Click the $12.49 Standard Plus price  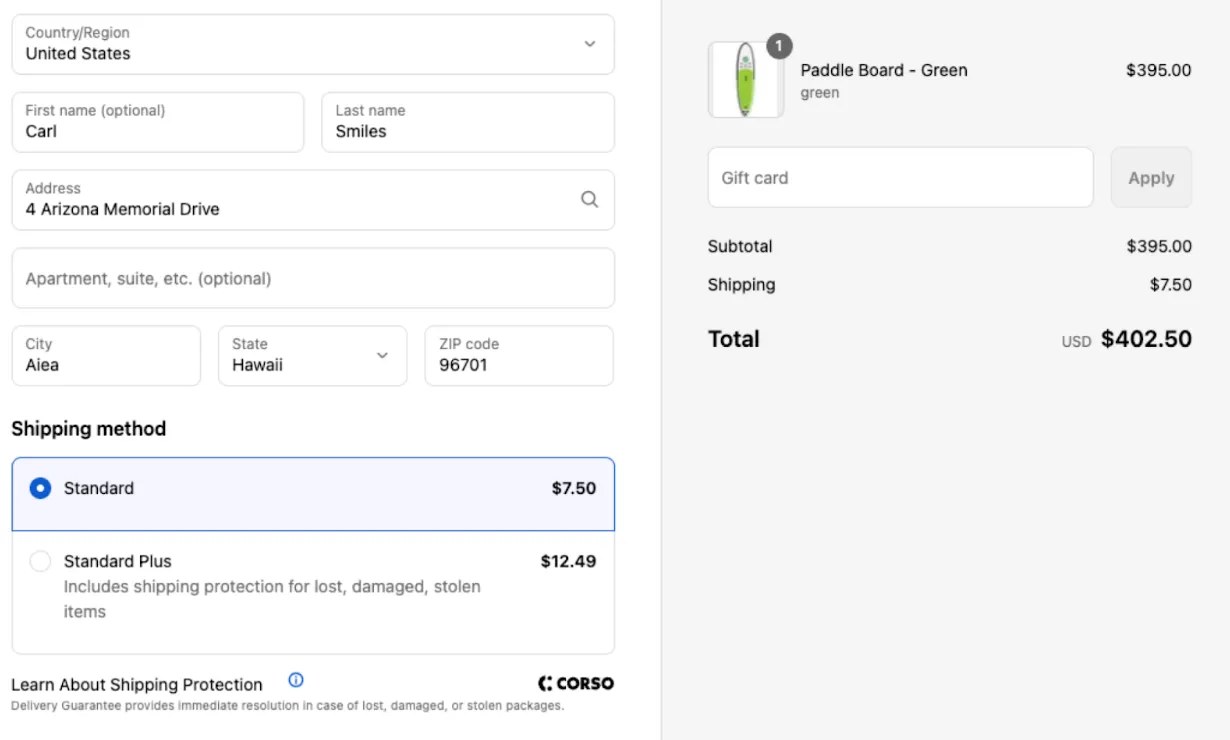coord(568,561)
